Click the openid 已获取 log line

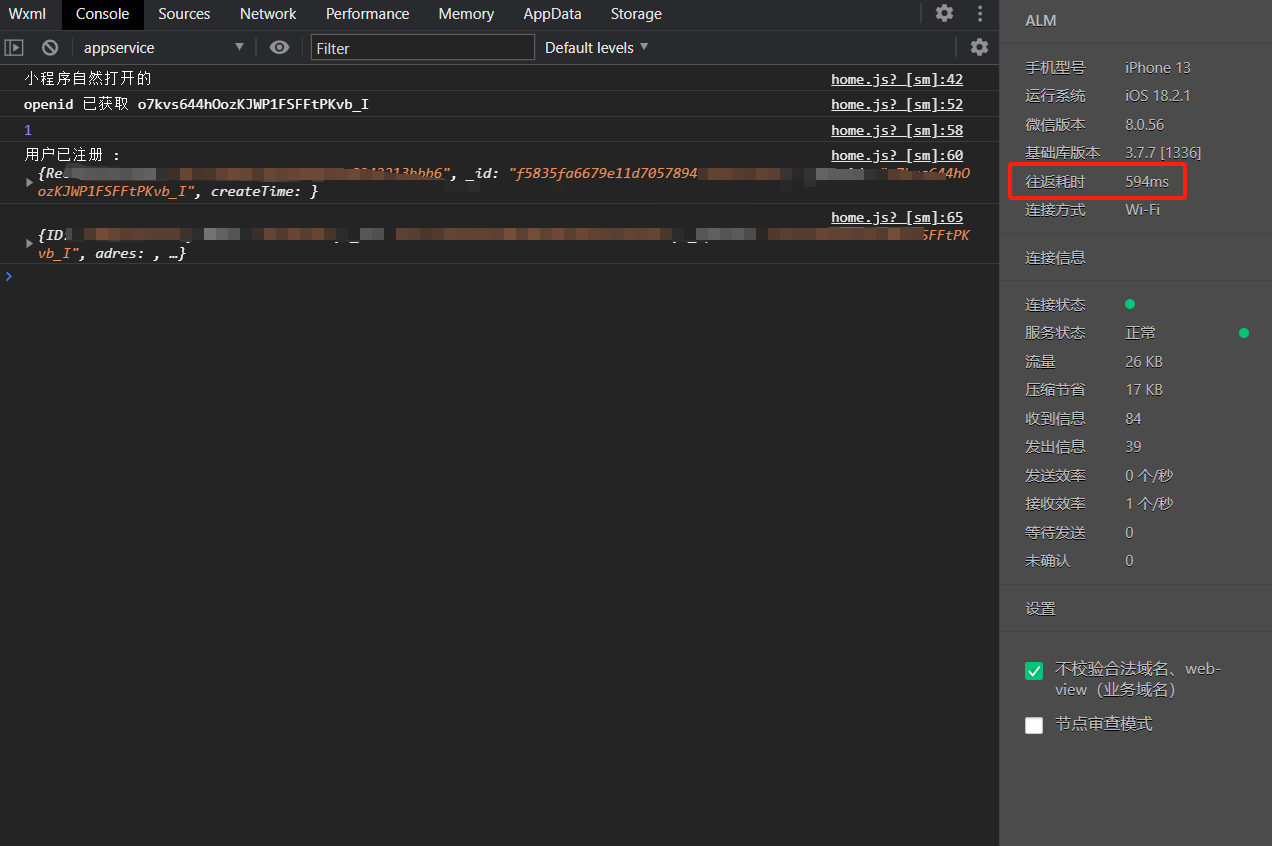click(x=196, y=104)
